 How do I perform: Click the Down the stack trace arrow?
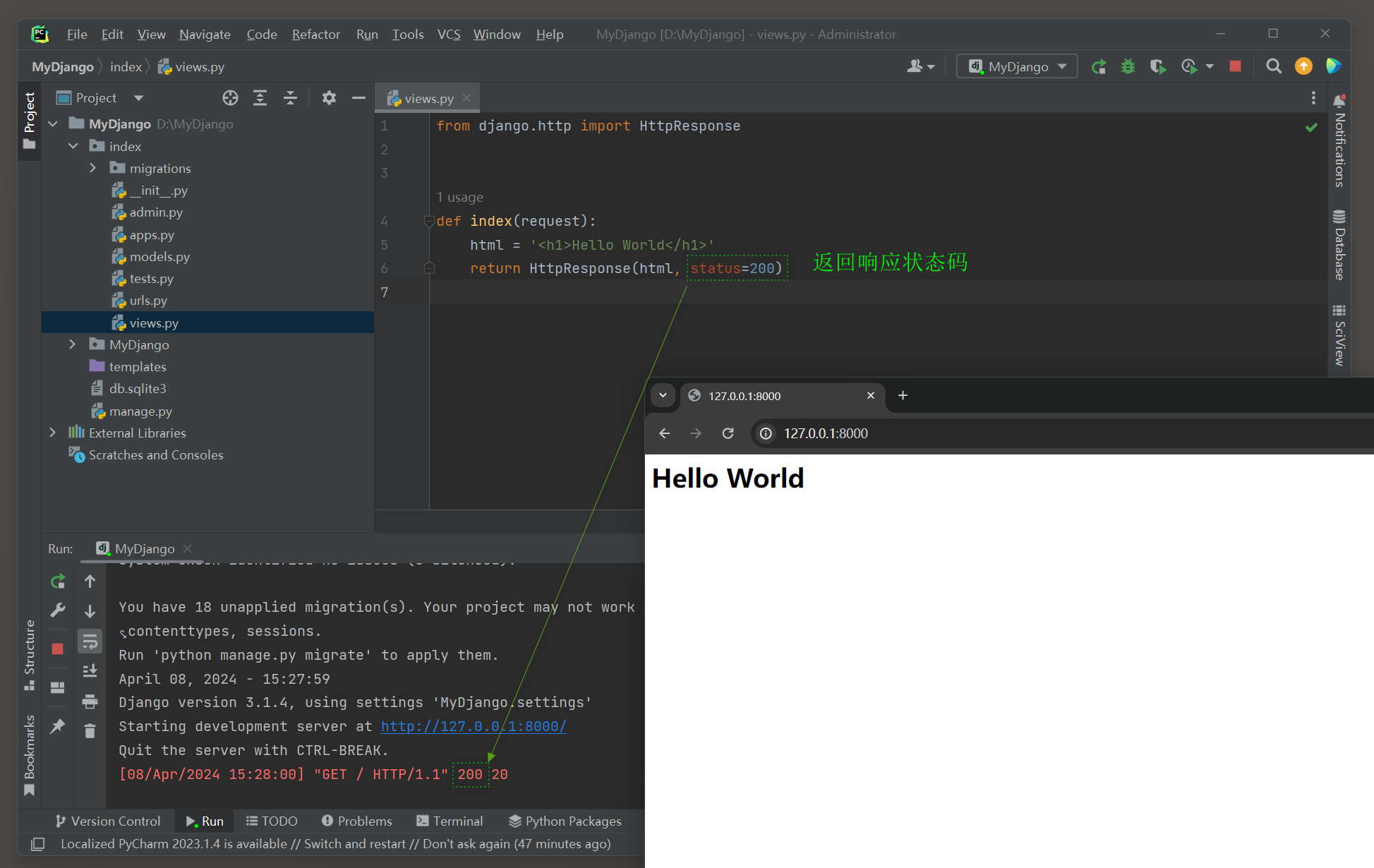[90, 611]
